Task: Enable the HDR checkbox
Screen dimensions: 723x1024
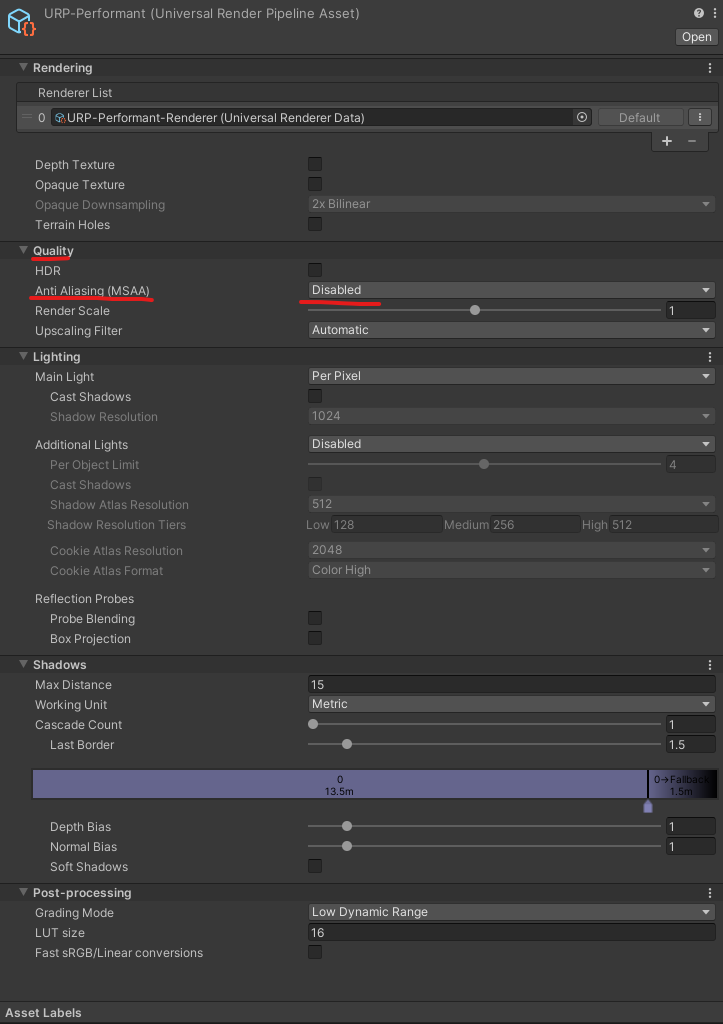Action: 314,270
